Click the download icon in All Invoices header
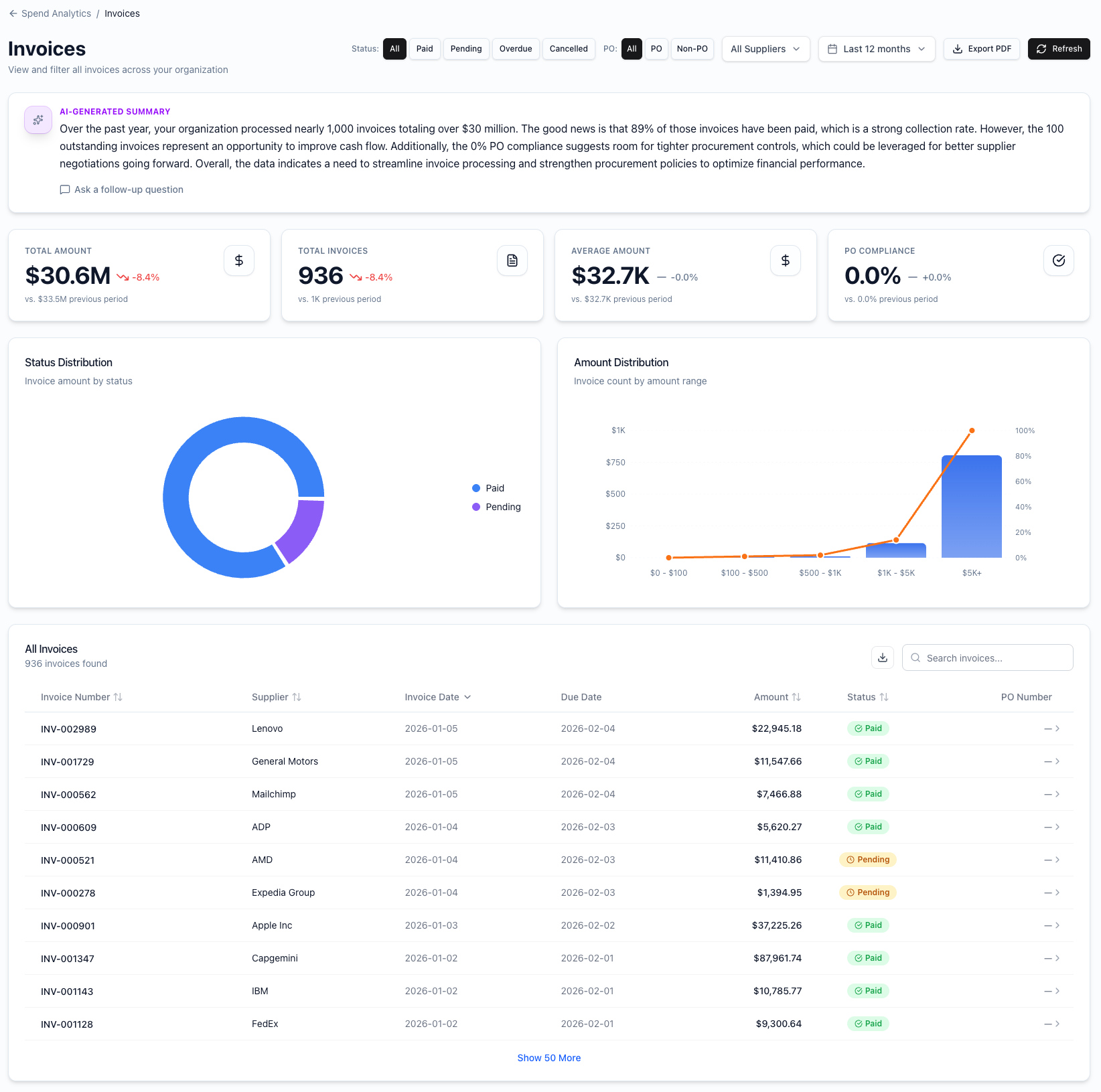Viewport: 1101px width, 1092px height. click(882, 657)
